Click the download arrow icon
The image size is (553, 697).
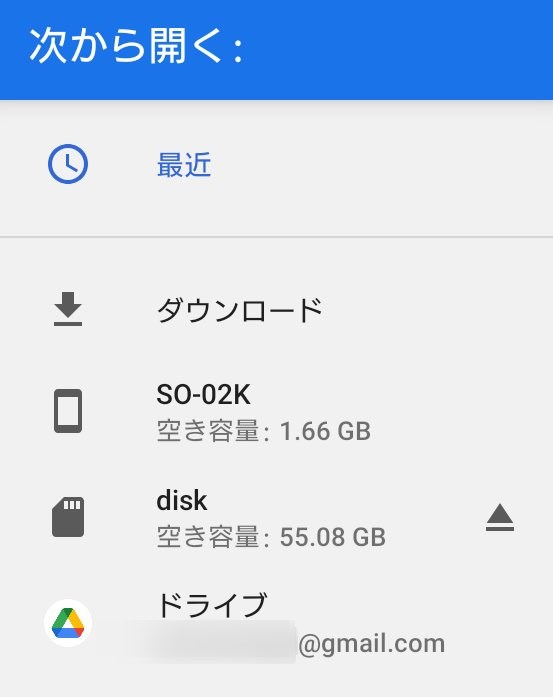pyautogui.click(x=68, y=309)
